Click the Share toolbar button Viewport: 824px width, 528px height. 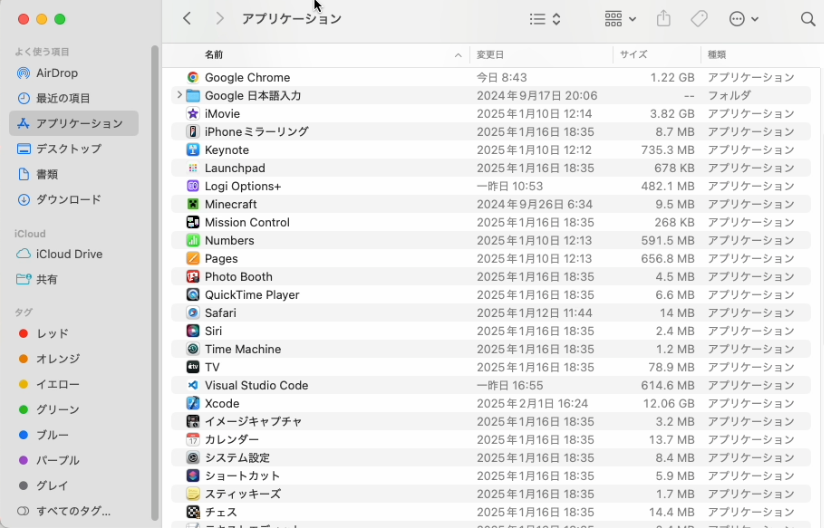point(664,19)
